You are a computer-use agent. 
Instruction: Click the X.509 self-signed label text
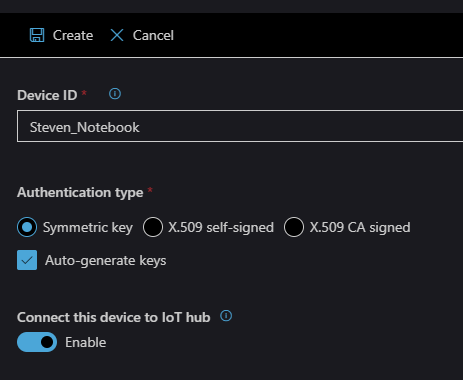221,228
